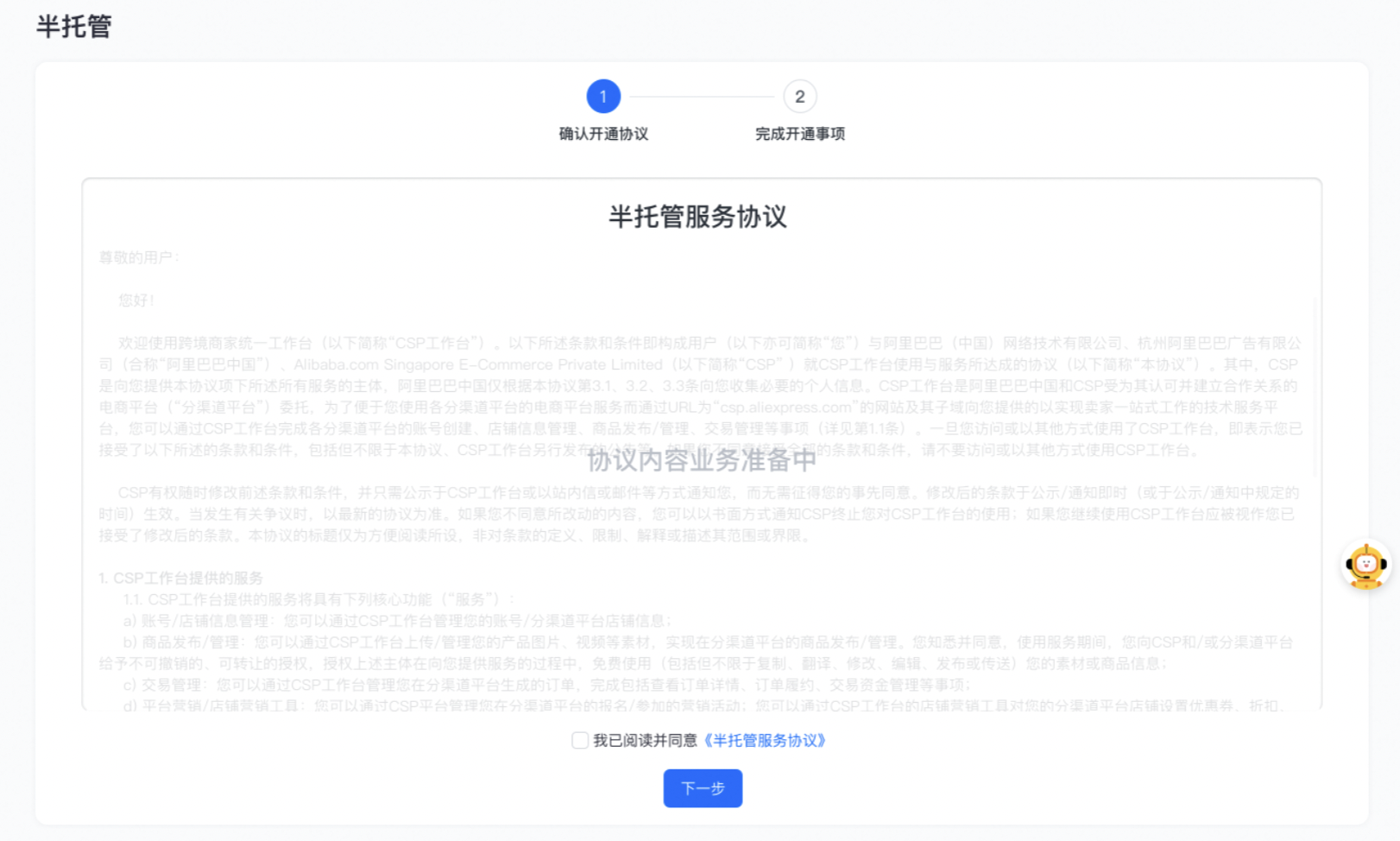Screen dimensions: 1400x841
Task: Tick the agreement consent checkbox
Action: [580, 740]
